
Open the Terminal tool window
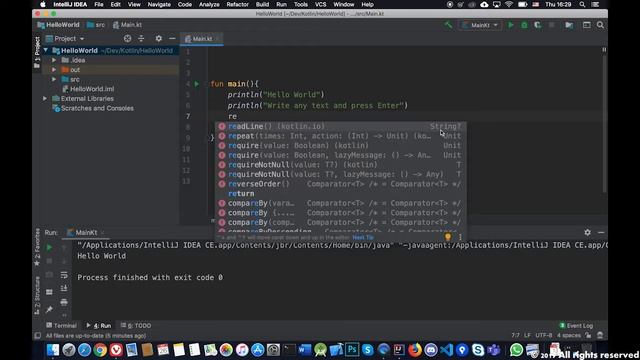click(61, 326)
